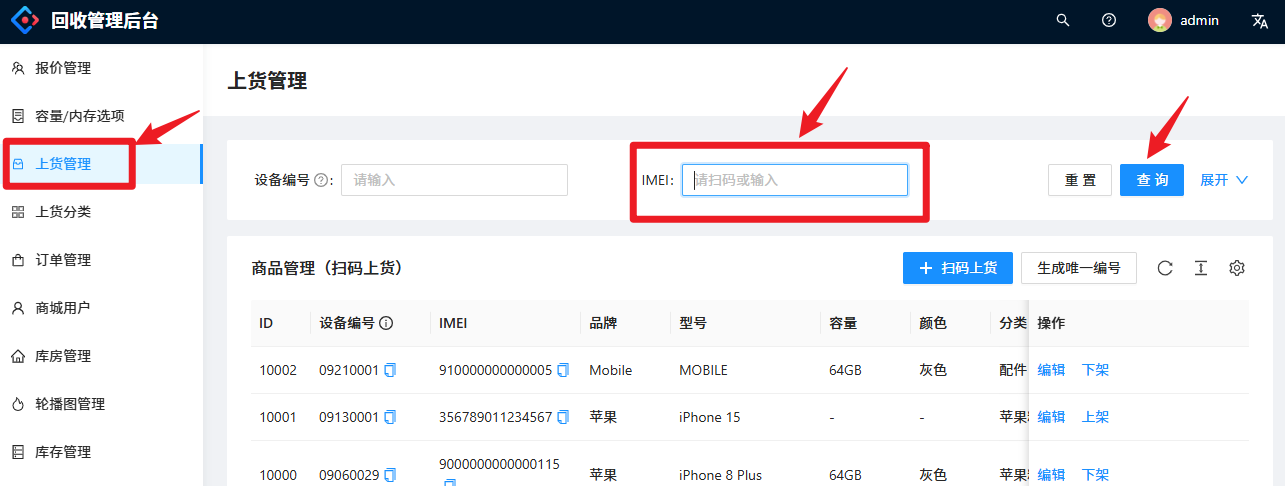Click the 轮播图管理 flame icon
This screenshot has height=486, width=1285.
tap(18, 404)
